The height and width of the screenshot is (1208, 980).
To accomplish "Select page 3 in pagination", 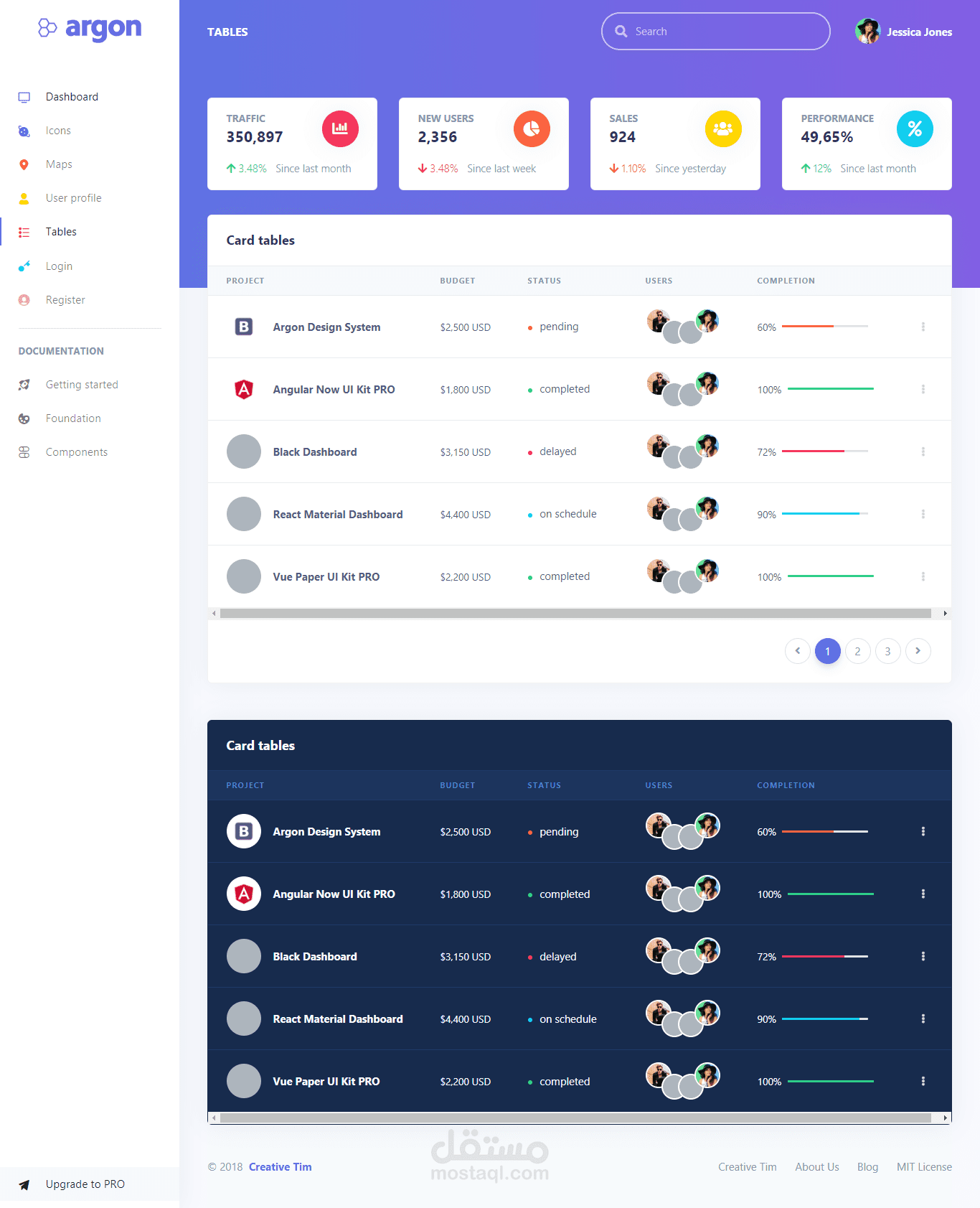I will tap(888, 651).
